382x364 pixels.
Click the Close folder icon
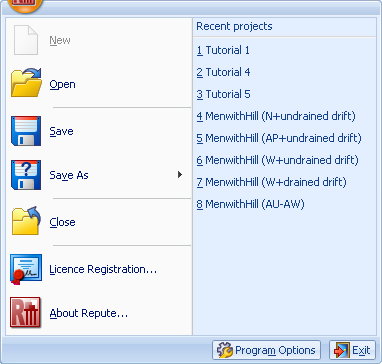tap(26, 220)
